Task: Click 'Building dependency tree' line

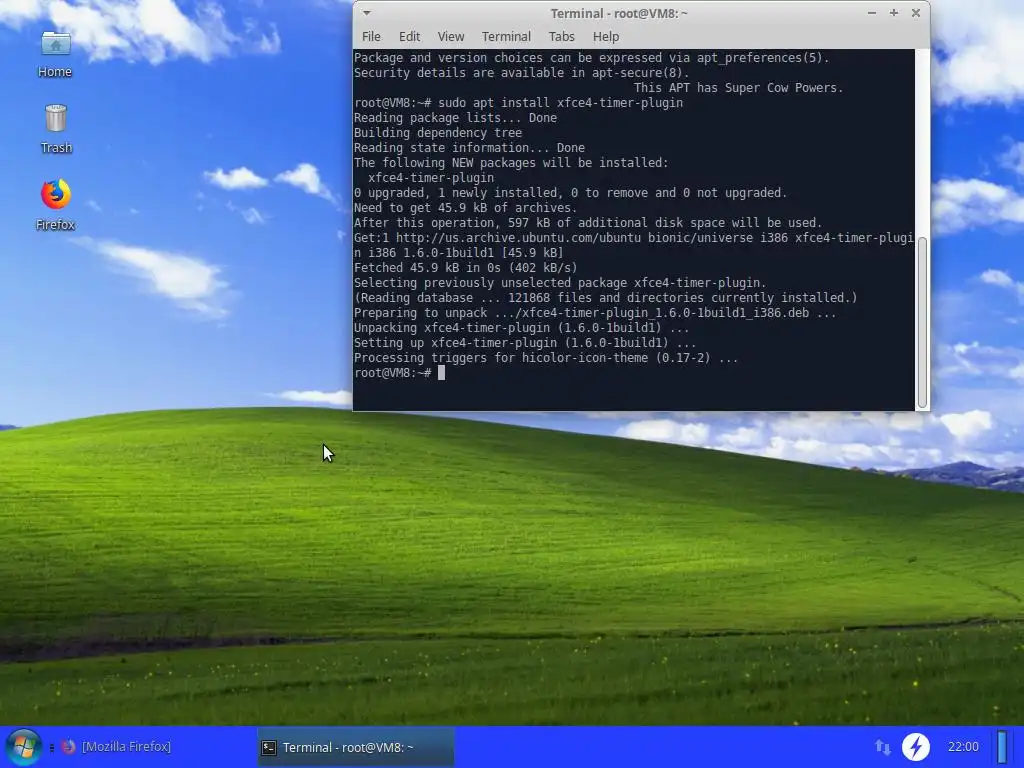Action: click(x=438, y=133)
